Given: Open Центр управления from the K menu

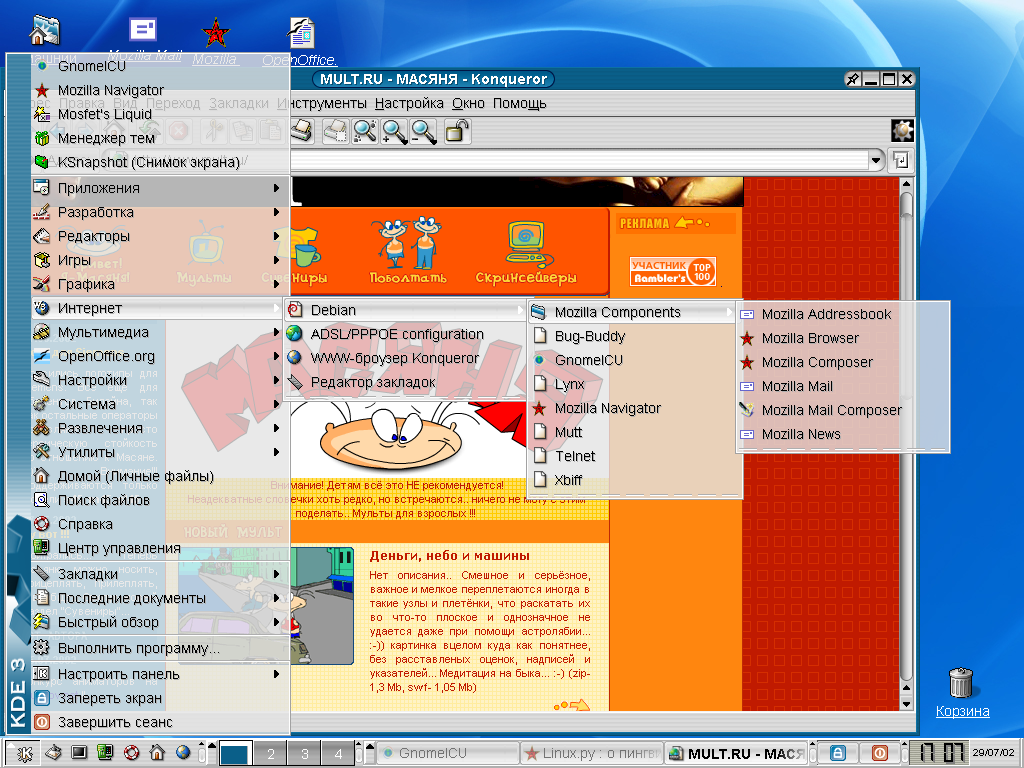Looking at the screenshot, I should coord(161,548).
